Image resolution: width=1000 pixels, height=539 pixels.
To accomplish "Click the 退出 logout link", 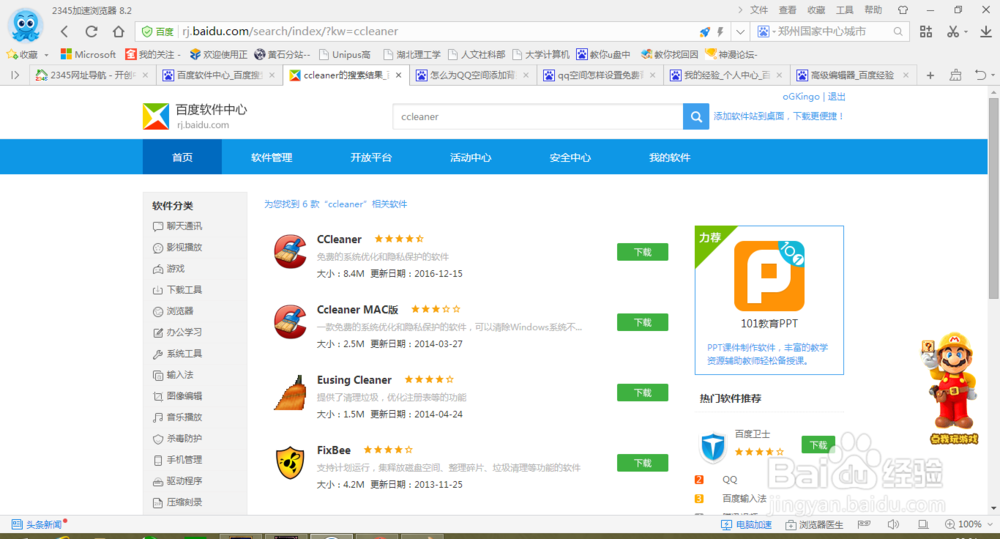I will click(x=836, y=97).
